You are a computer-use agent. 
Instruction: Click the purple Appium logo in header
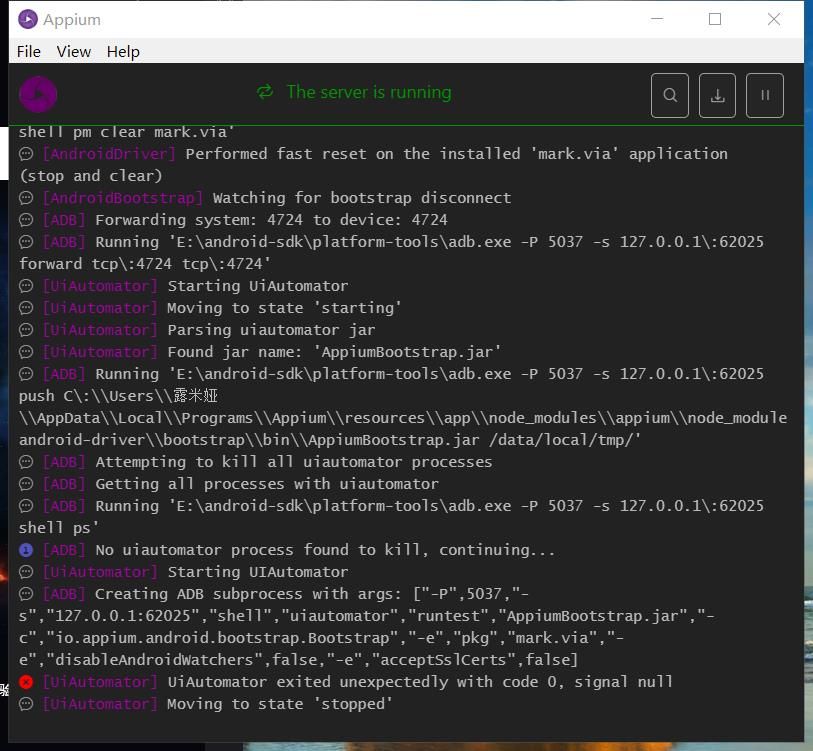pyautogui.click(x=38, y=95)
